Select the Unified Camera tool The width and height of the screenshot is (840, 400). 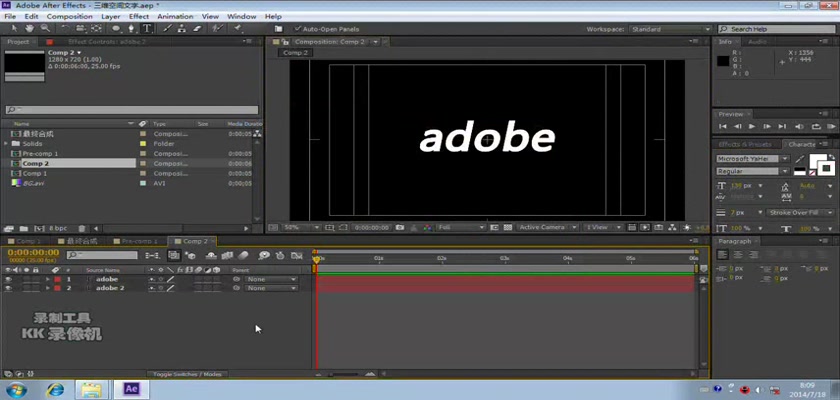pos(80,29)
